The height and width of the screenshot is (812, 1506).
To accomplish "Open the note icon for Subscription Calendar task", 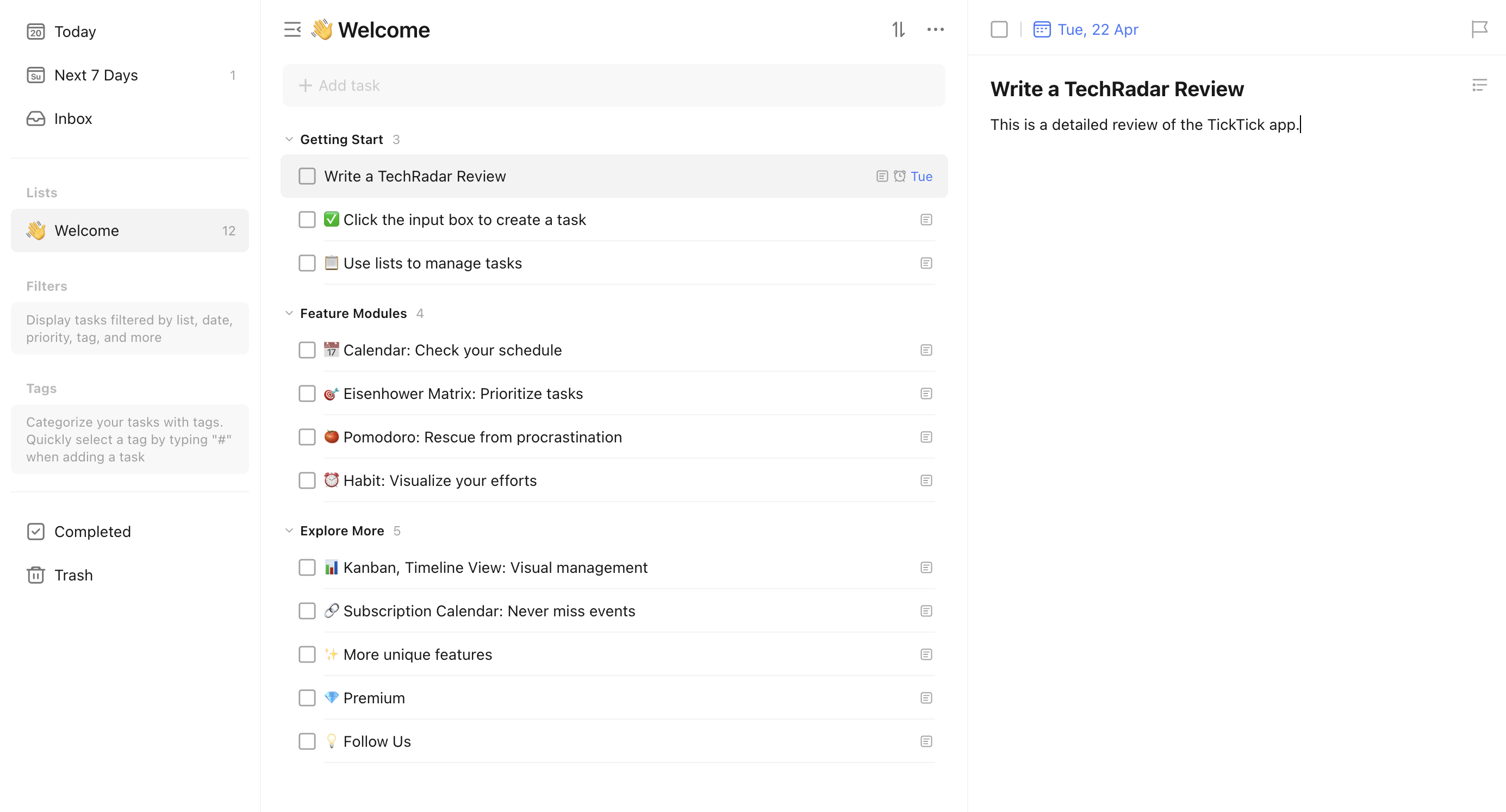I will (925, 611).
